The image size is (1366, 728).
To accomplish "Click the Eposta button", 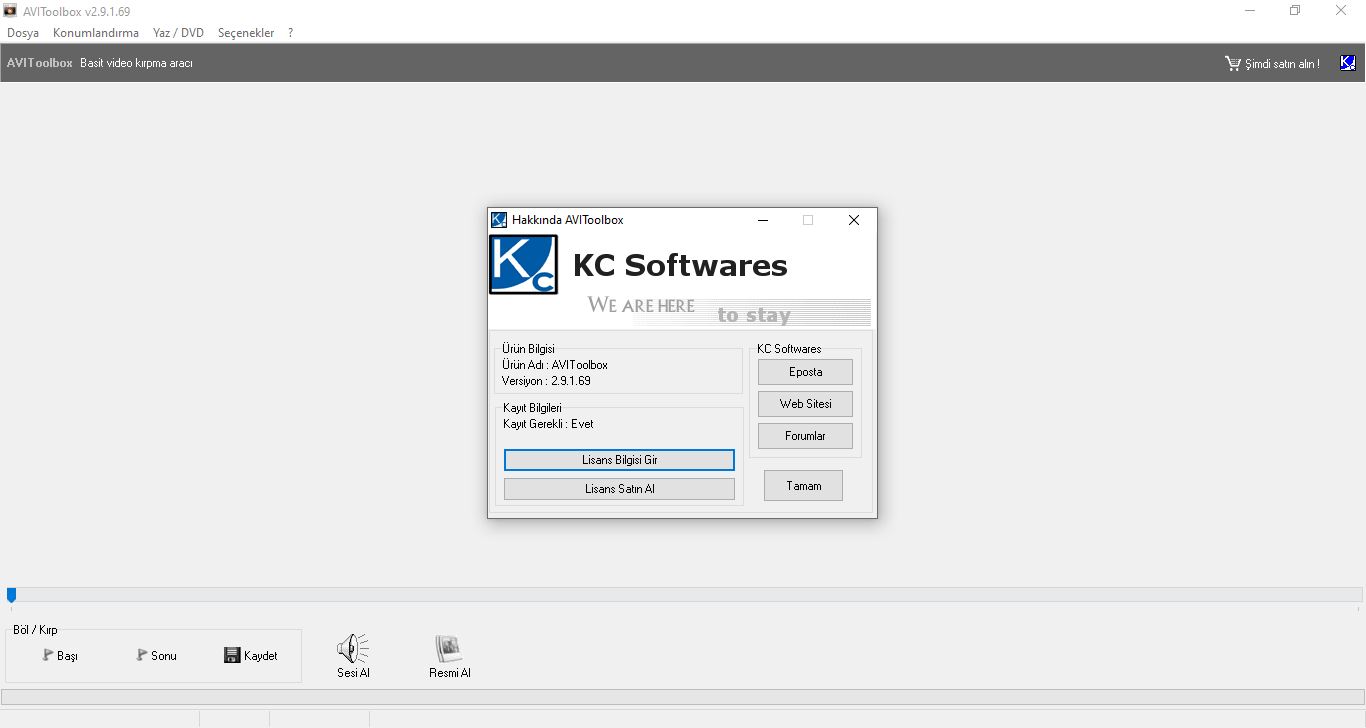I will [x=805, y=372].
